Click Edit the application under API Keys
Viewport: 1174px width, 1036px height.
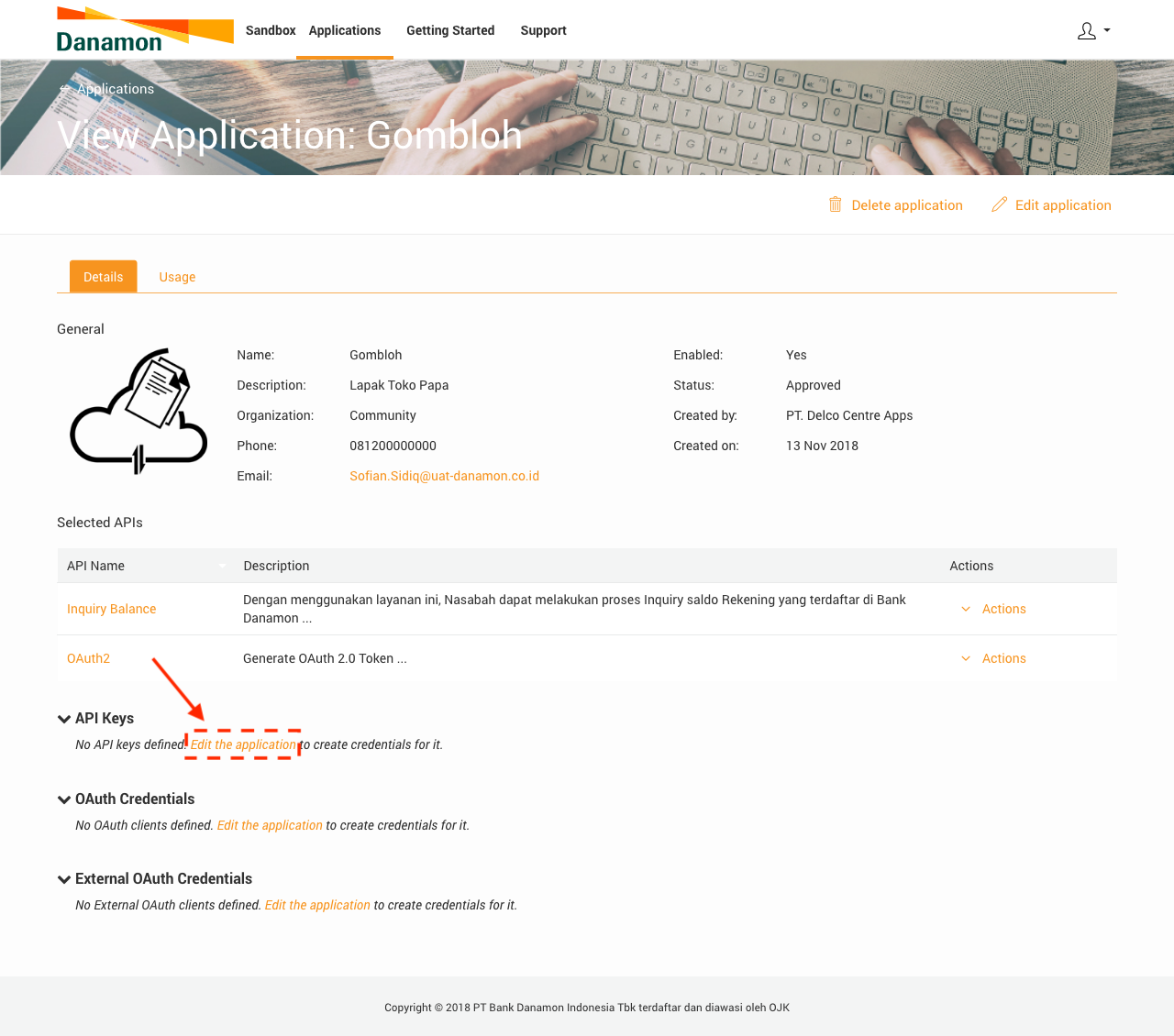[243, 744]
